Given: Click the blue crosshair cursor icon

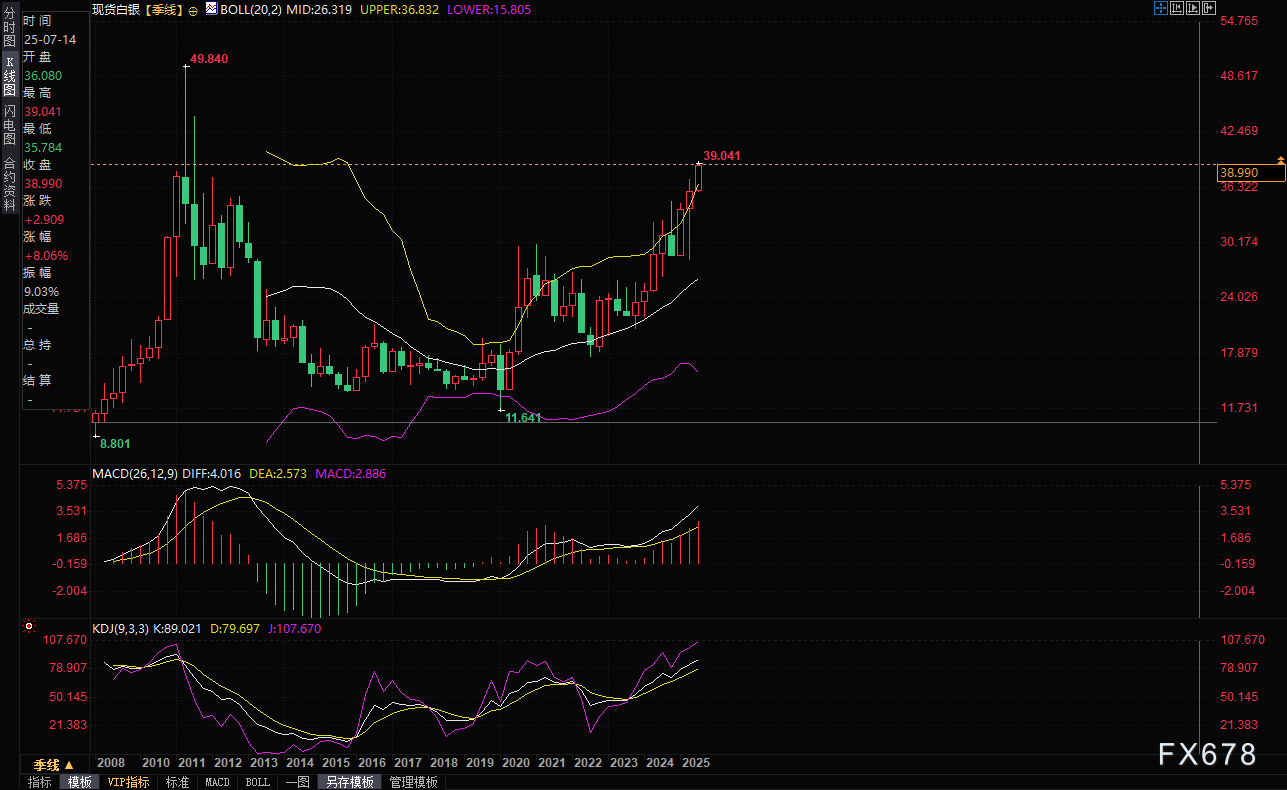Looking at the screenshot, I should (1160, 9).
